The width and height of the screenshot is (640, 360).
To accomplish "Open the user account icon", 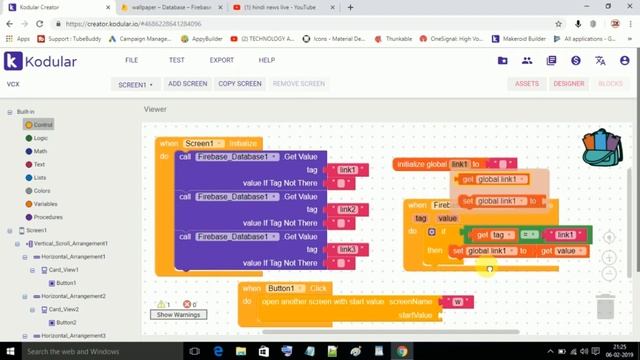I will tap(624, 61).
